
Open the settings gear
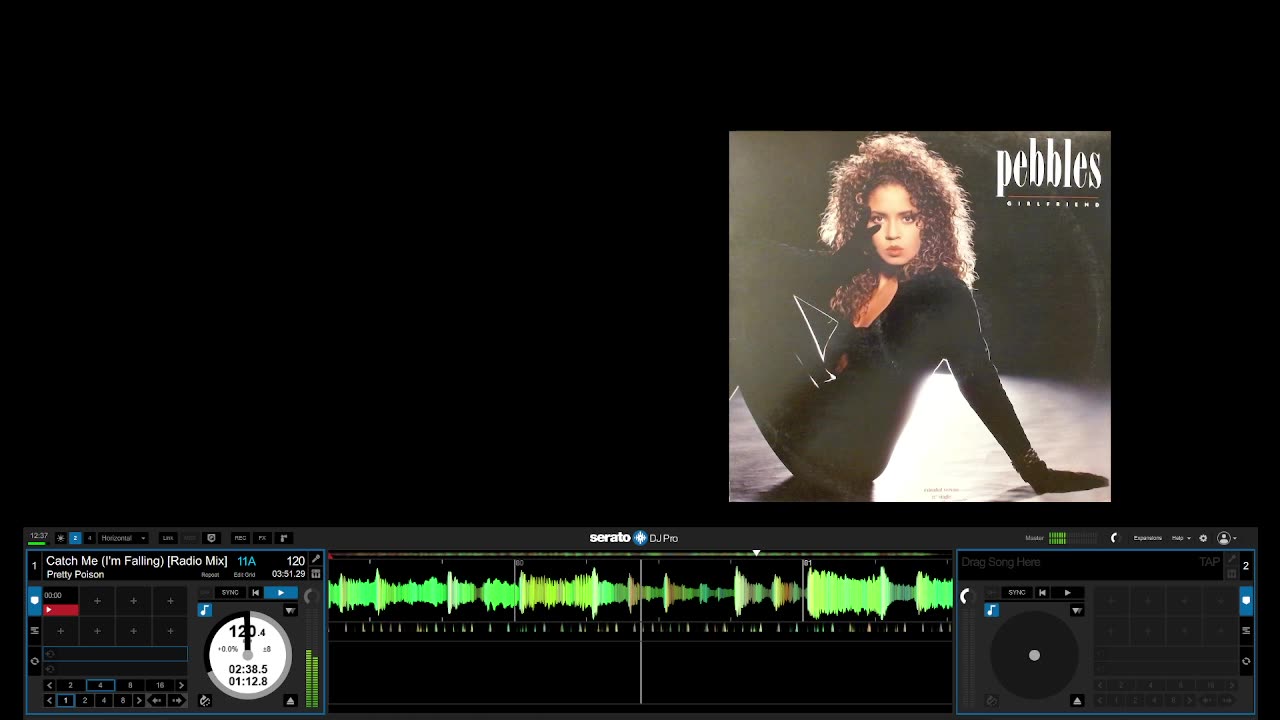point(1203,538)
